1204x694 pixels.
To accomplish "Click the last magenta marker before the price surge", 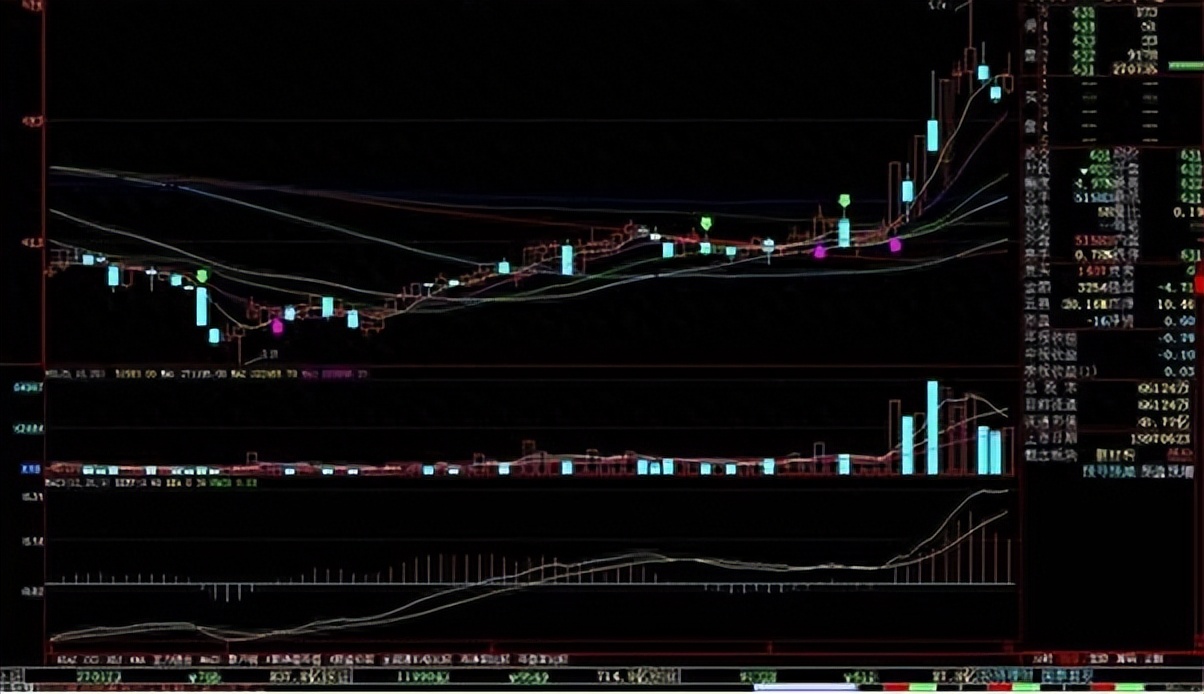I will [895, 244].
